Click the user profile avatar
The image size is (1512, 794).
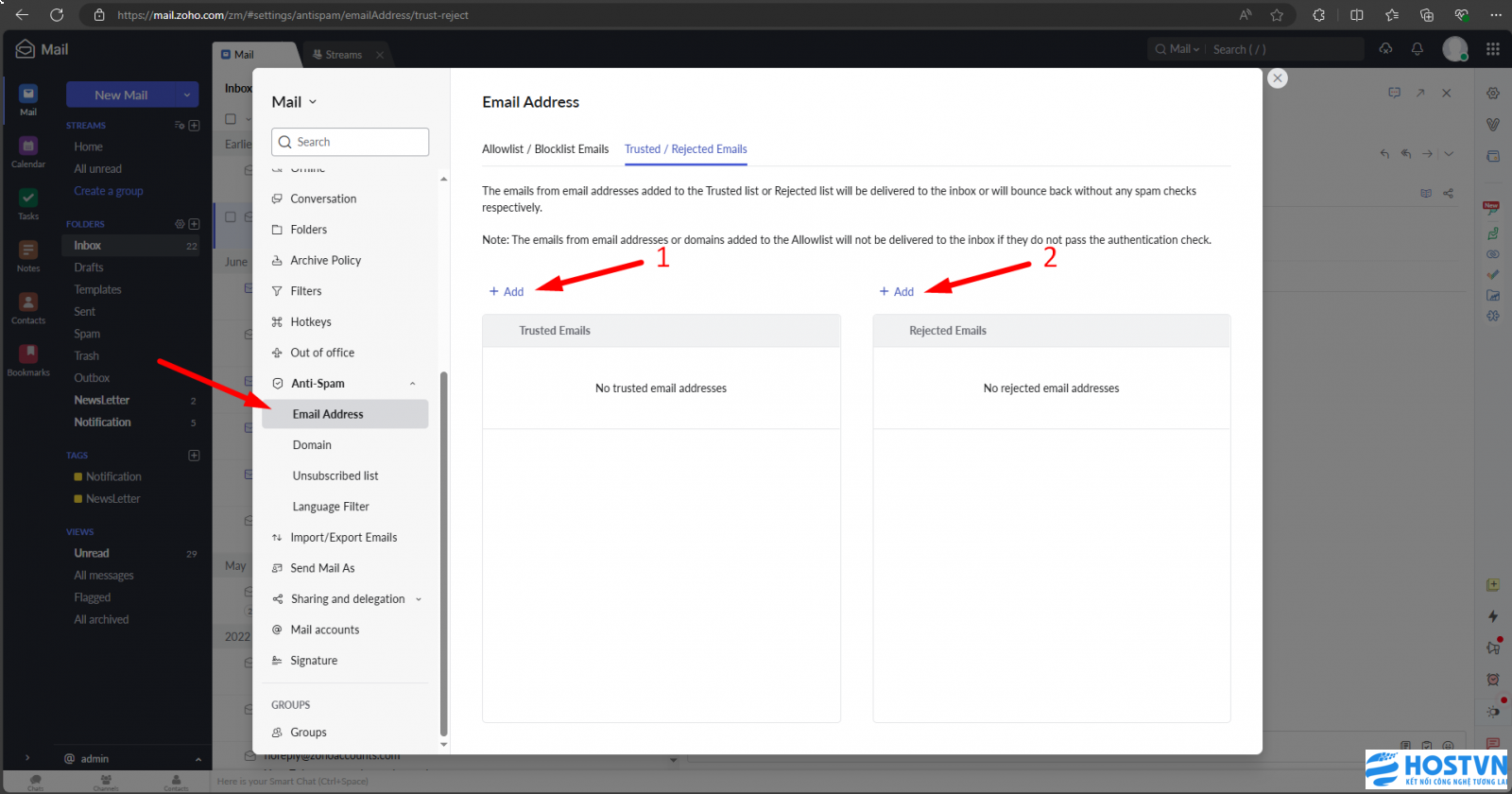(1455, 49)
